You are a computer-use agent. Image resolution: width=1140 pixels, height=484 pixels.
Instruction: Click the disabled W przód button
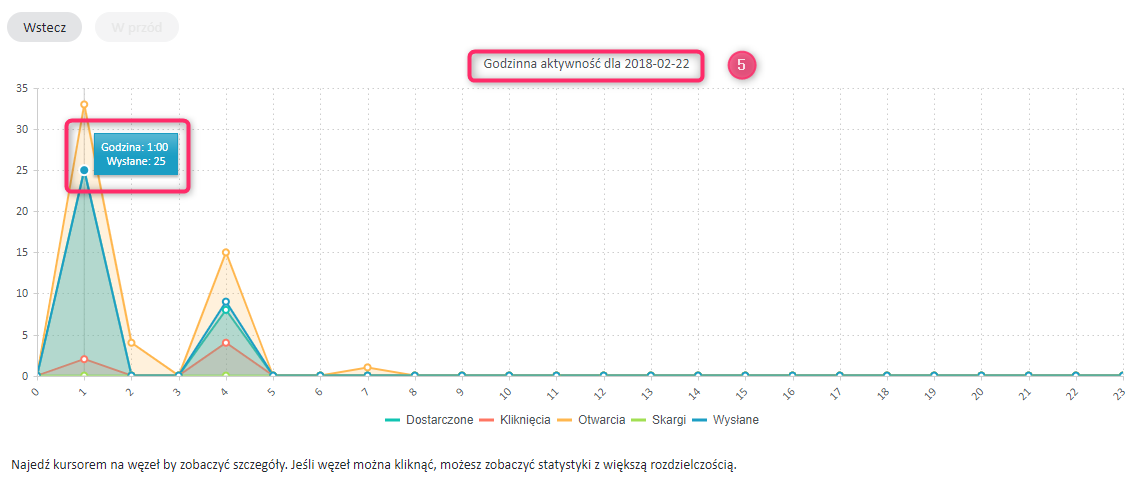pyautogui.click(x=136, y=27)
